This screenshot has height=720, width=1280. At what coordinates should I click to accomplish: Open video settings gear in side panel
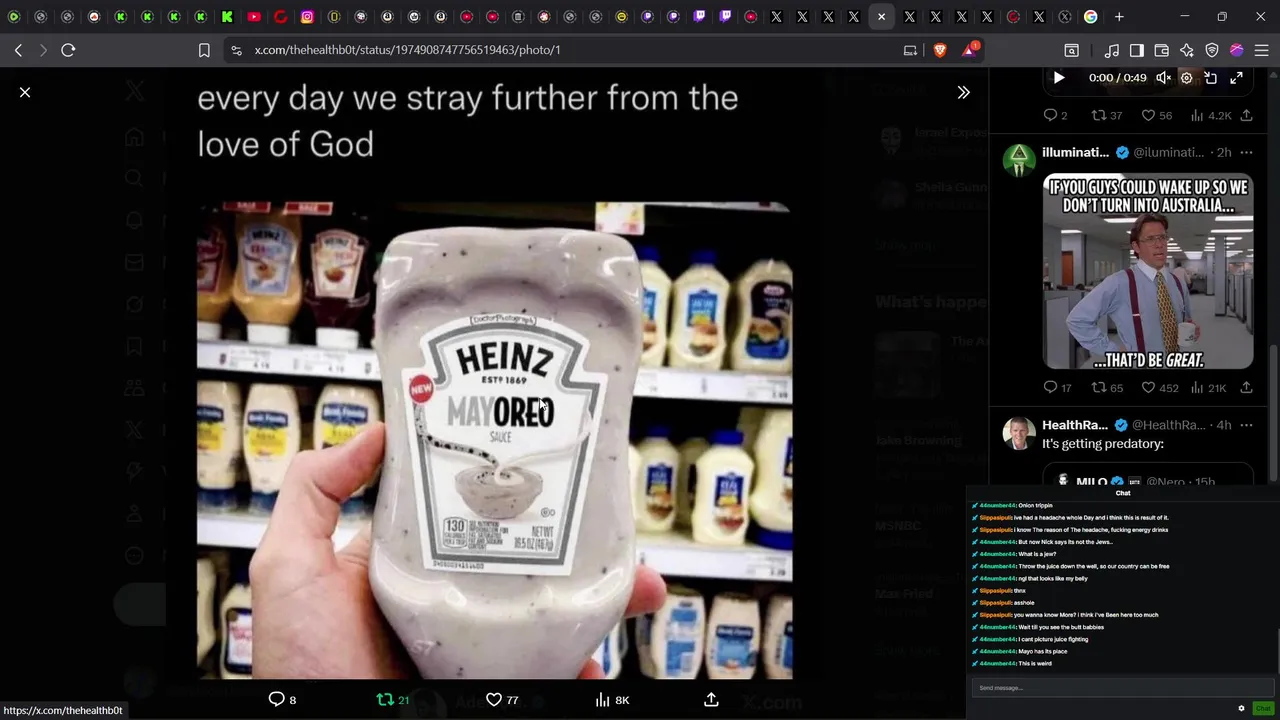pyautogui.click(x=1186, y=77)
